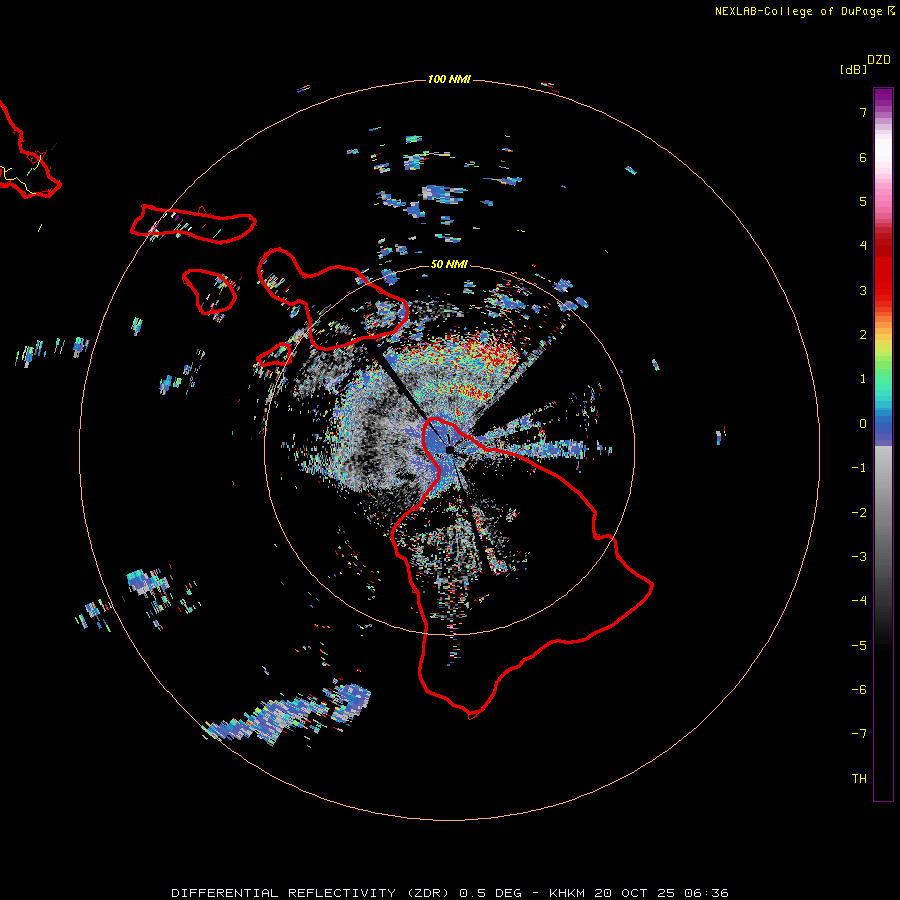The image size is (900, 900).
Task: Click the NEXLAB logo icon beside DuPage
Action: (x=891, y=10)
